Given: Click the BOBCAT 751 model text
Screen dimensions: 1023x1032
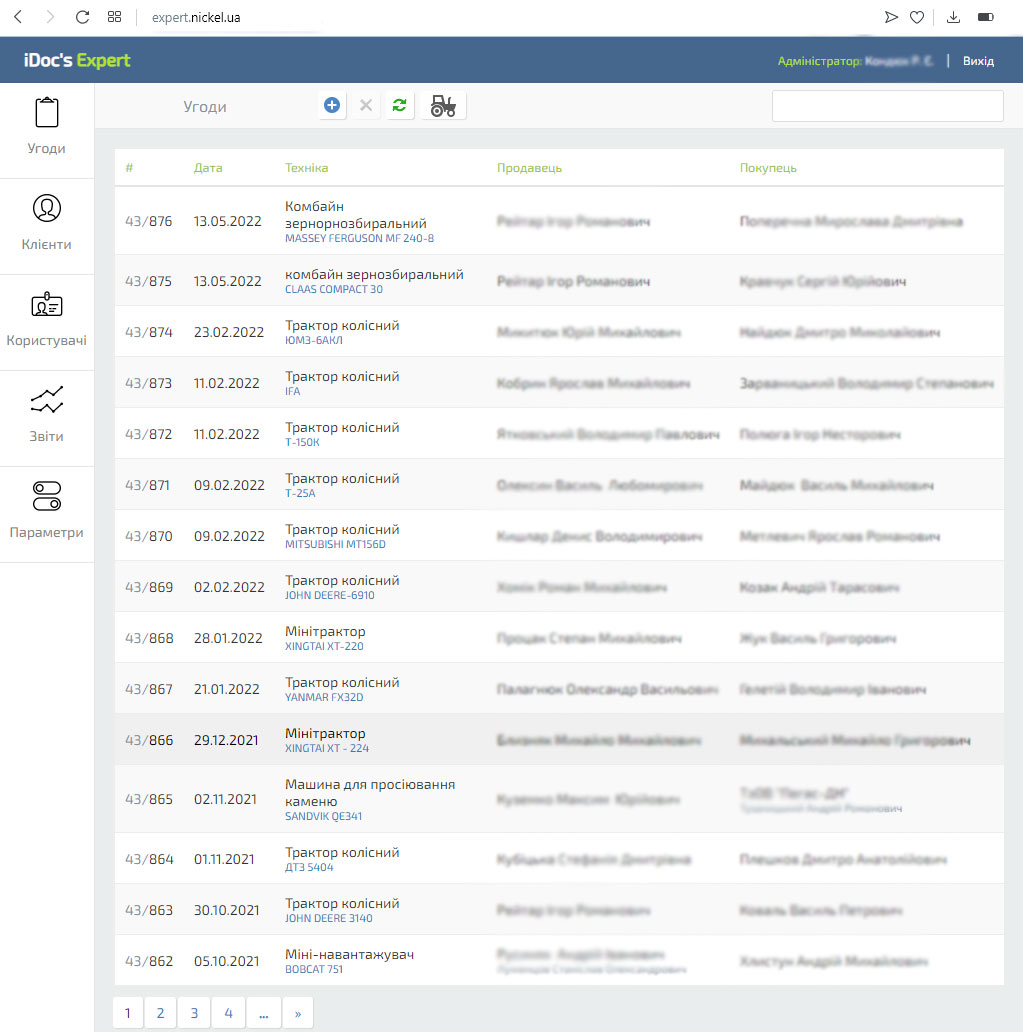Looking at the screenshot, I should pos(314,969).
